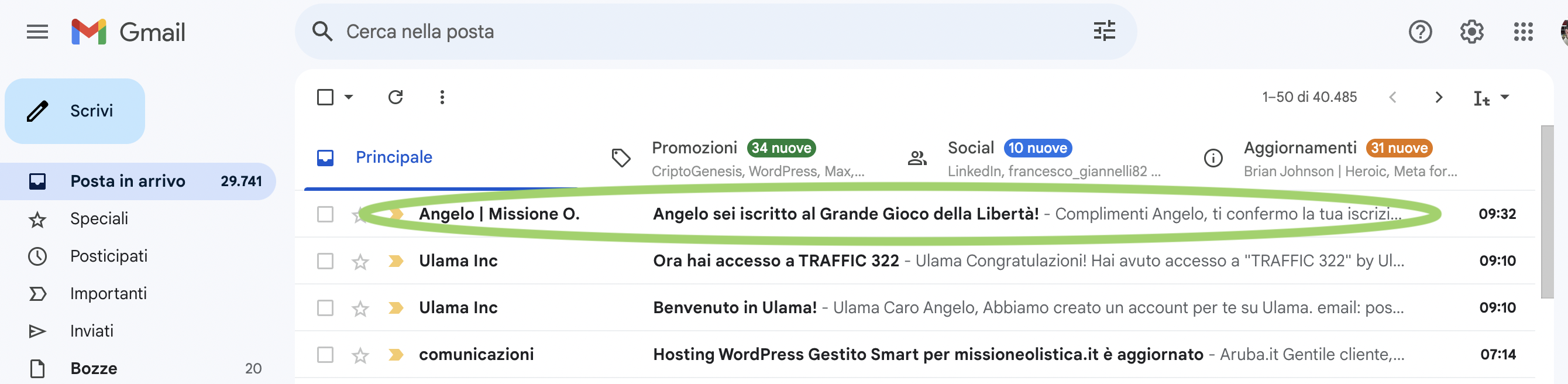Screen dimensions: 1568x384
Task: Click the Cerca nella posta search field
Action: coord(715,32)
